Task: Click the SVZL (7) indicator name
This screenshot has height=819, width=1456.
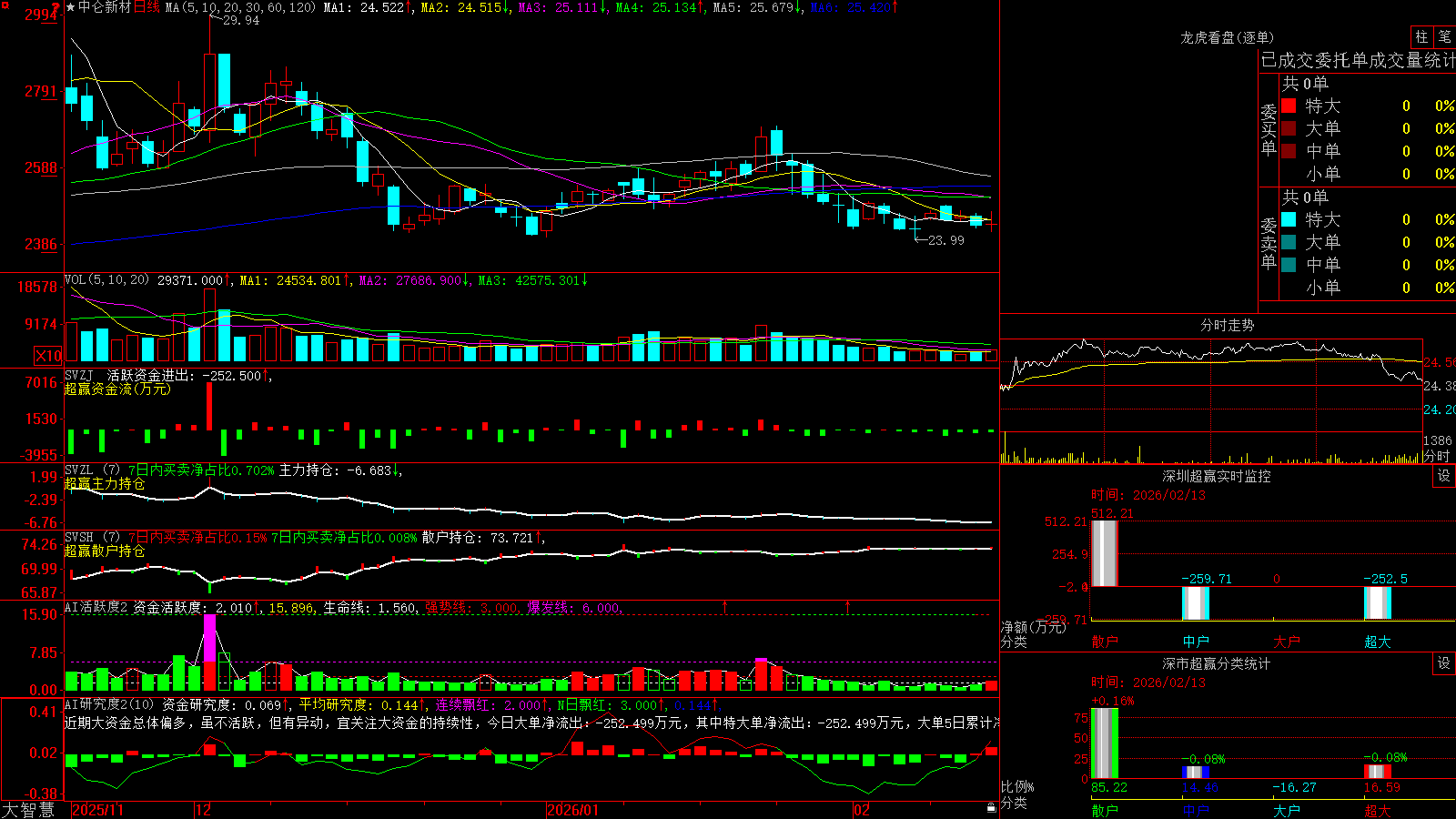Action: click(92, 470)
